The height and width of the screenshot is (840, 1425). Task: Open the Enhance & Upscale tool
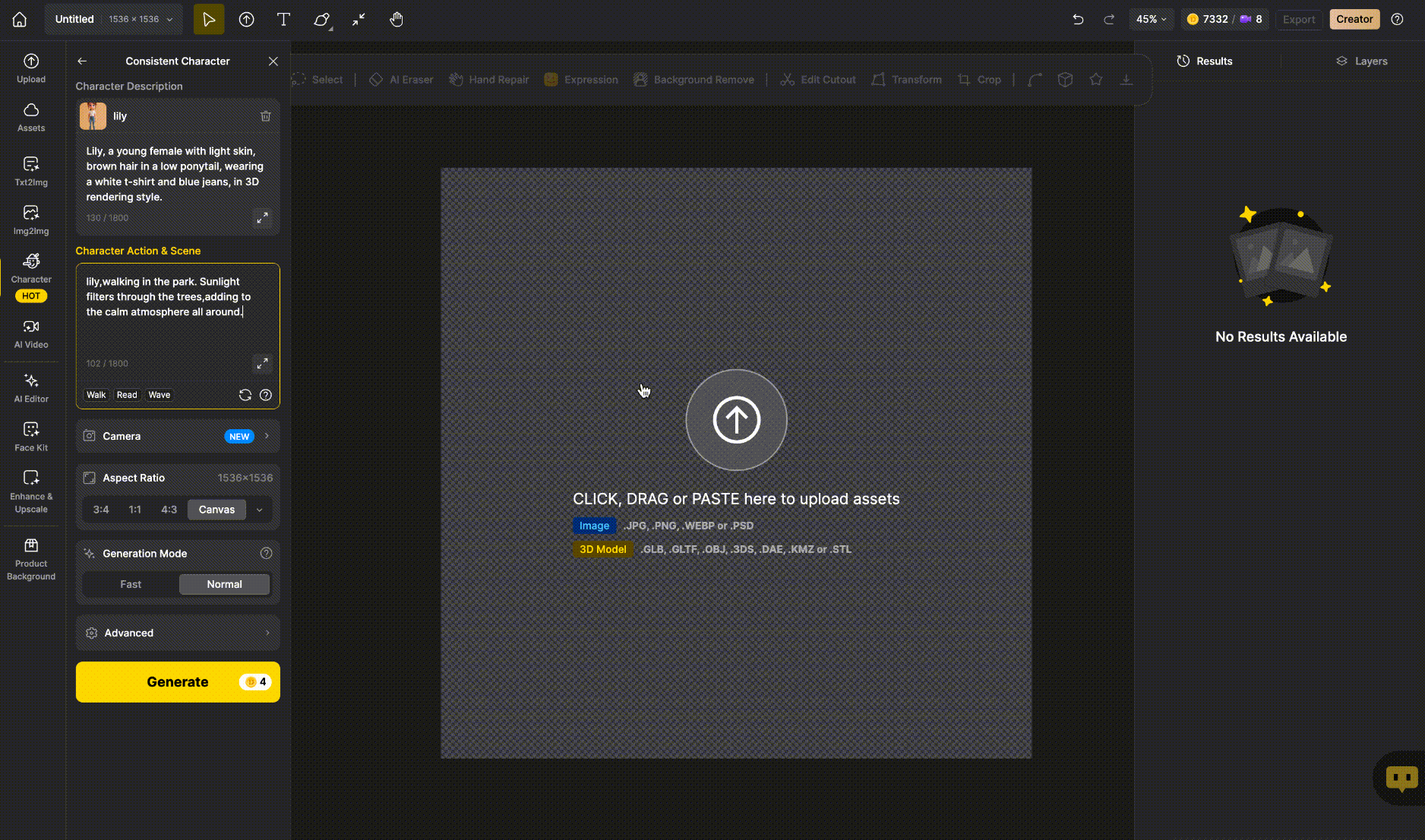[31, 491]
